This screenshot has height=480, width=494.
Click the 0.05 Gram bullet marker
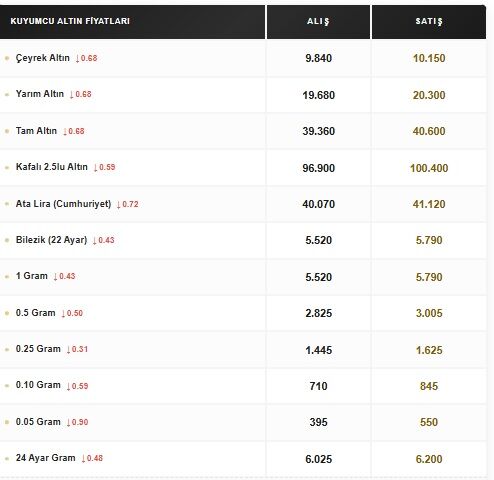7,422
